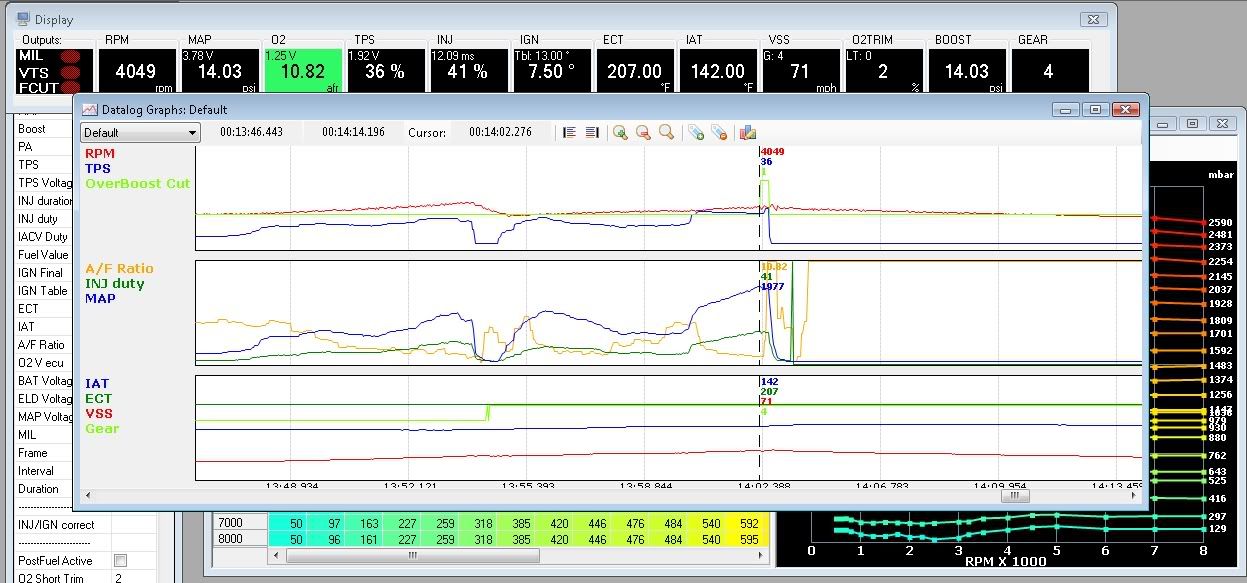Select the IGN gauge showing 7.50 degrees
The image size is (1247, 583).
tap(551, 71)
